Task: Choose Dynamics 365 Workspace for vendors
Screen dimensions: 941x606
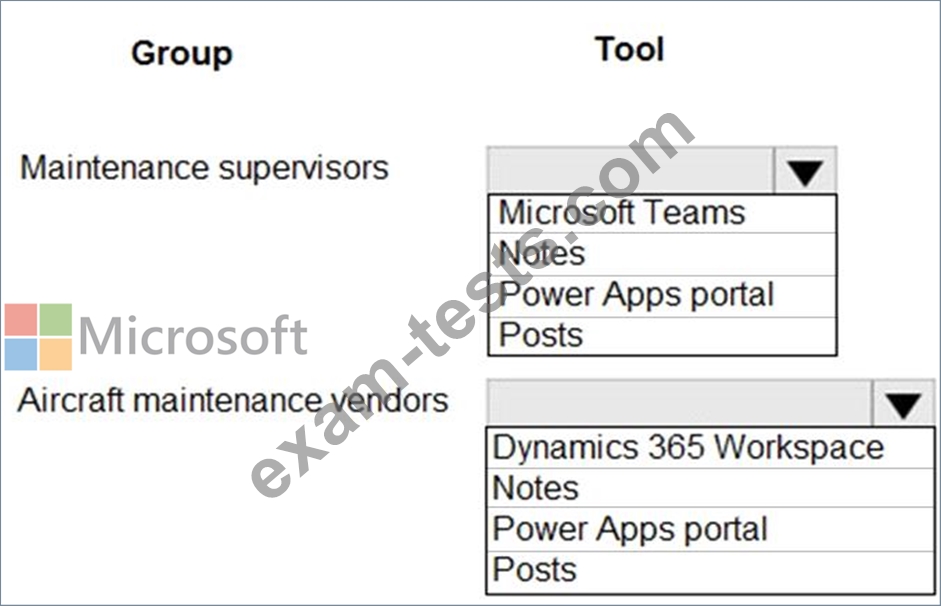Action: tap(710, 448)
